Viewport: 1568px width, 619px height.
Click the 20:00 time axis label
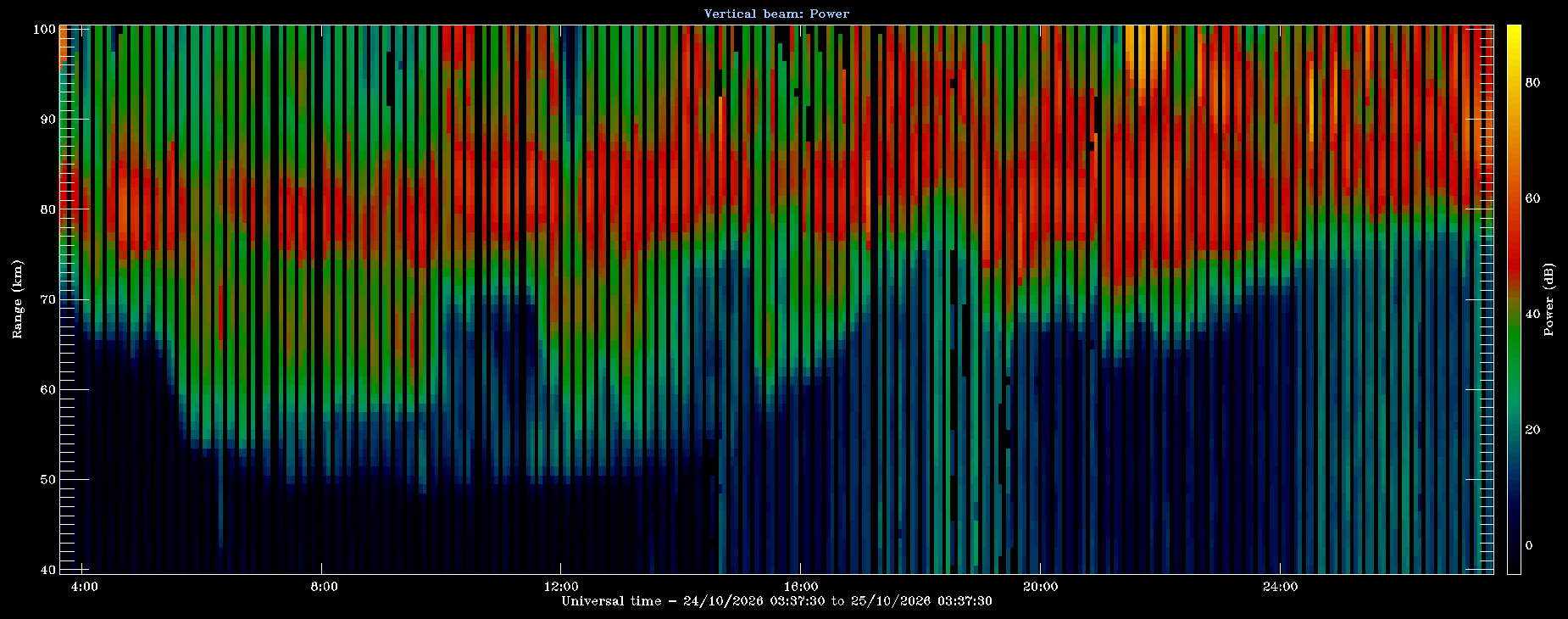tap(1040, 587)
